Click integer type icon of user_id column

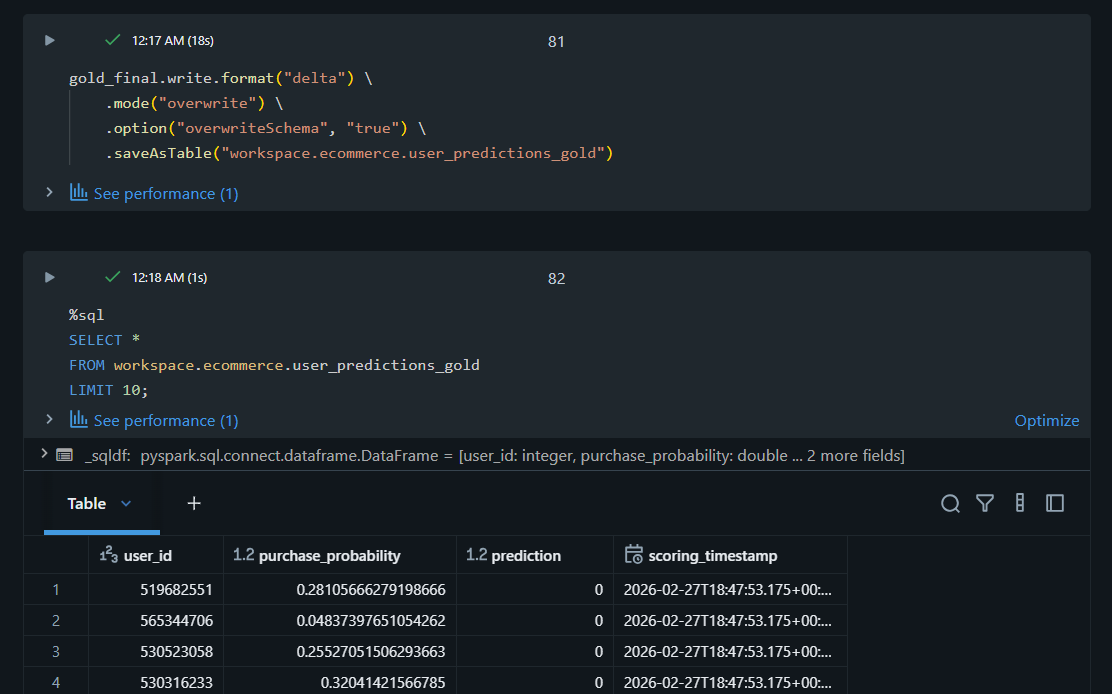coord(109,554)
